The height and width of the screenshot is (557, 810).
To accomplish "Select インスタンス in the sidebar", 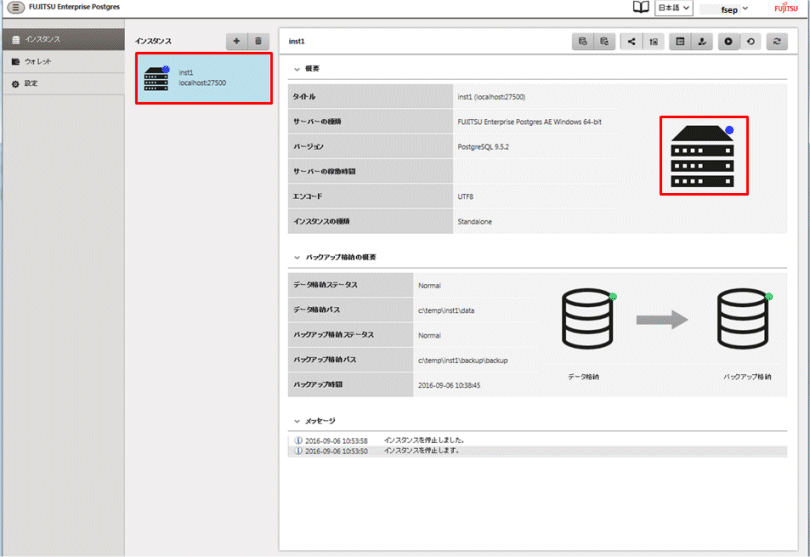I will click(x=64, y=39).
